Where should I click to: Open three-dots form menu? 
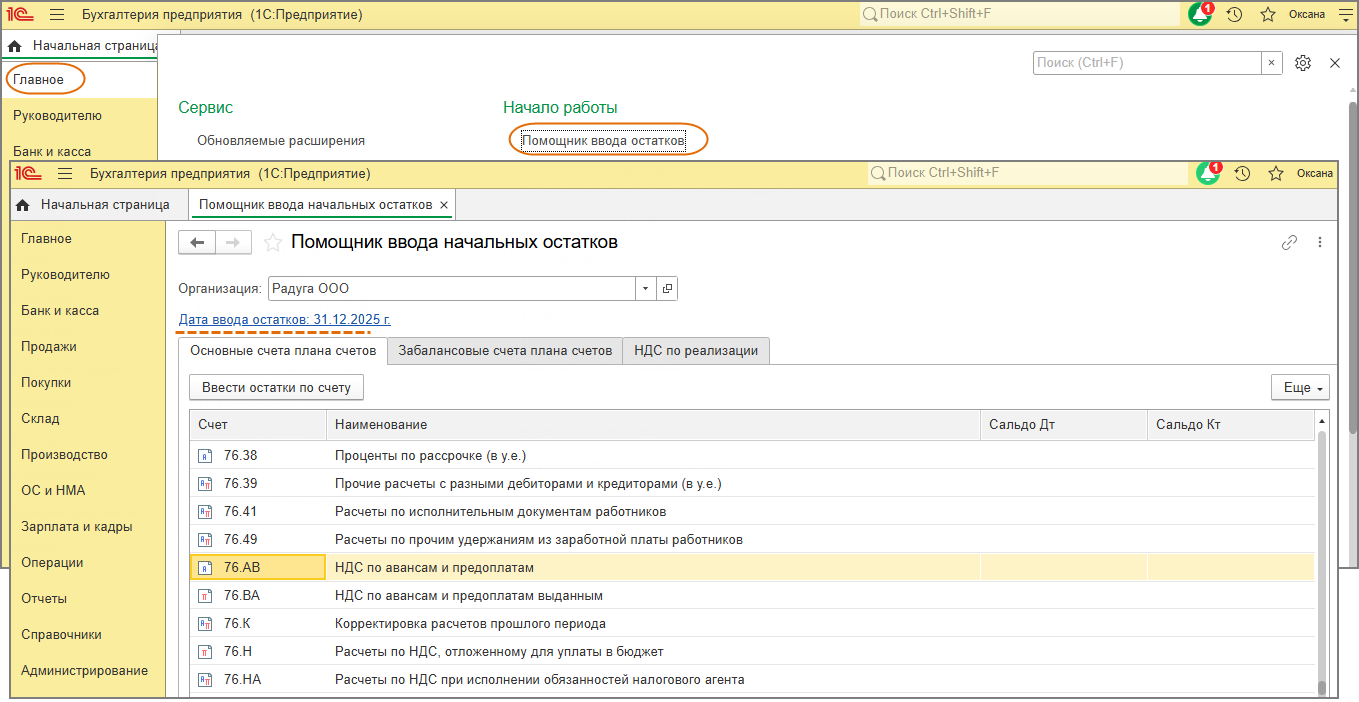point(1320,242)
